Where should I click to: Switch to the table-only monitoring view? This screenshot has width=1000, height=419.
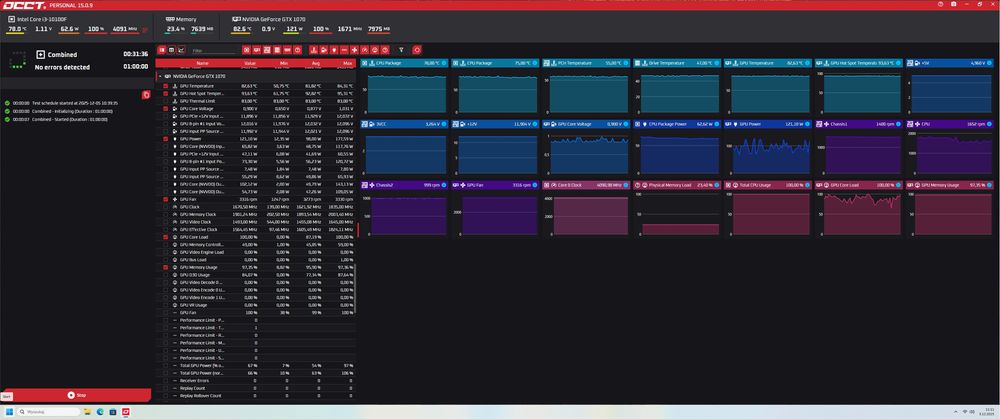tap(172, 50)
